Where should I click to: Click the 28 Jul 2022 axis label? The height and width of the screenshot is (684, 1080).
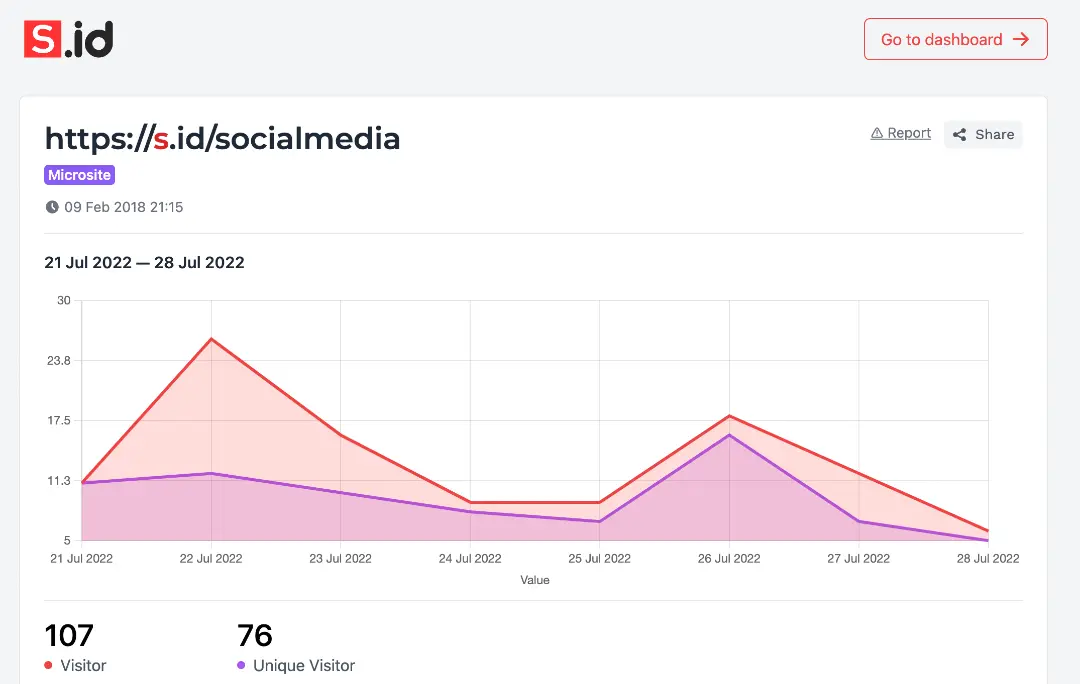(x=988, y=558)
